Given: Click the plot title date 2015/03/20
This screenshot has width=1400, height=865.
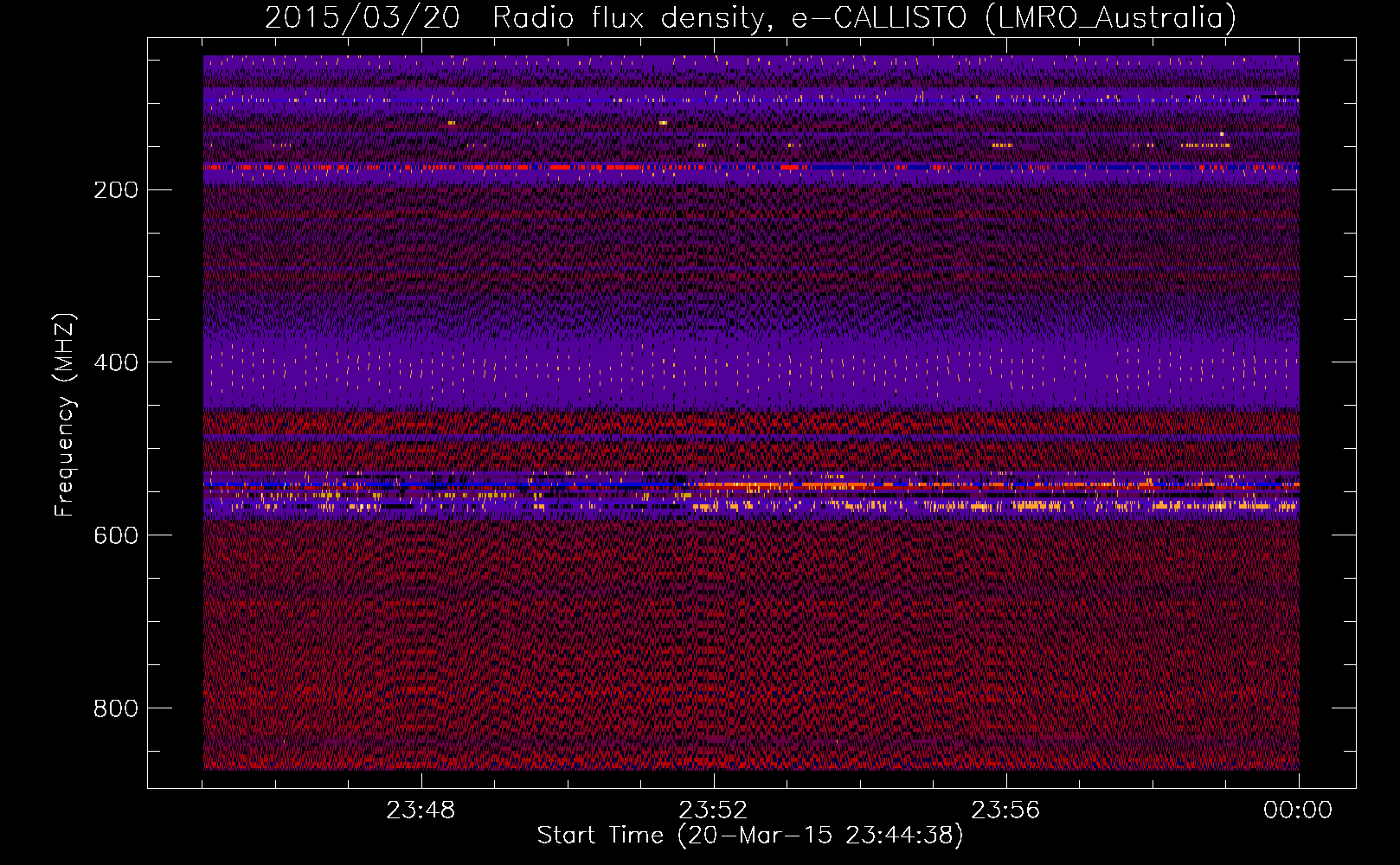Looking at the screenshot, I should click(362, 17).
